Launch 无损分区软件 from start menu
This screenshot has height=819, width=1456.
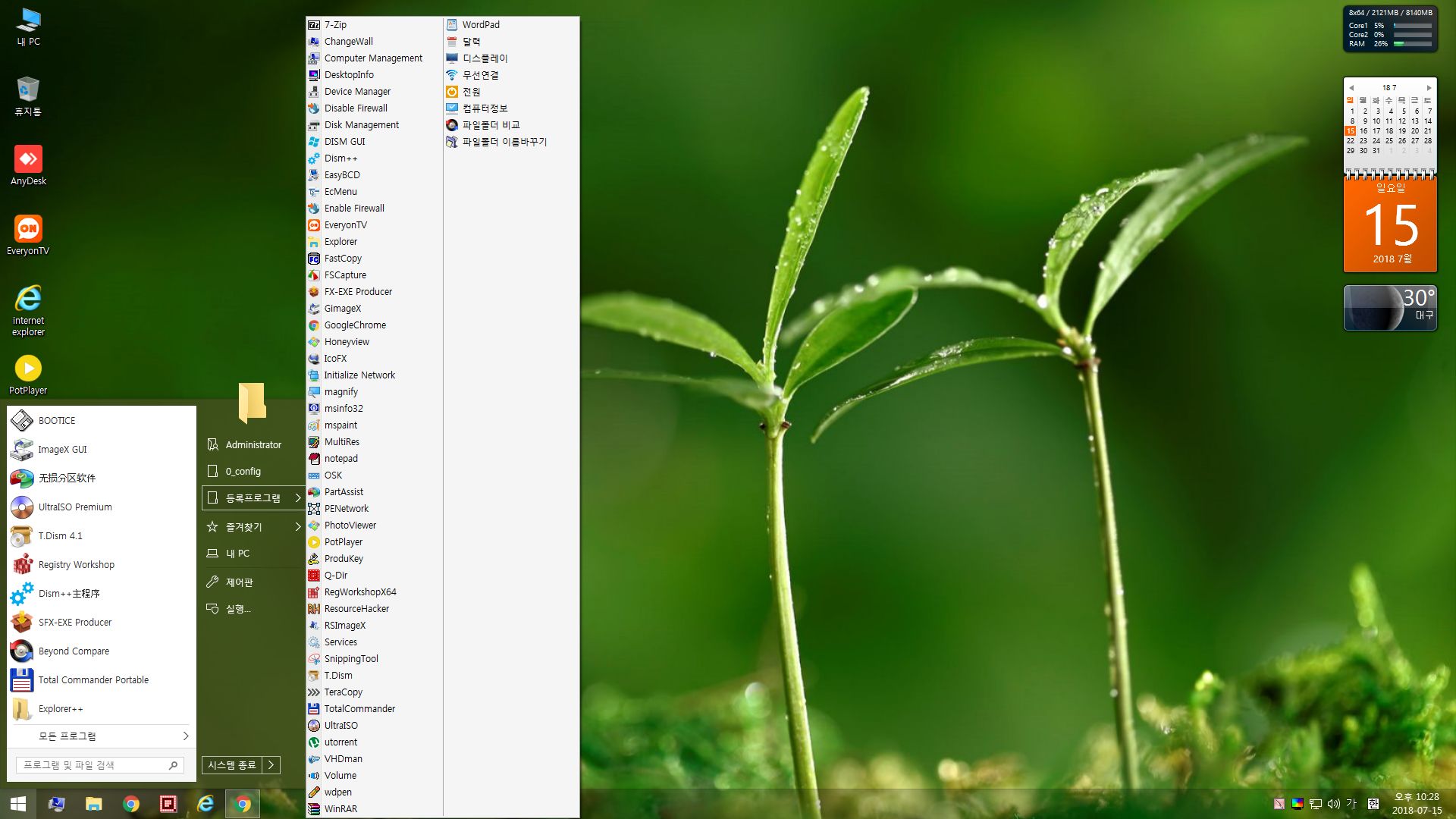(102, 478)
